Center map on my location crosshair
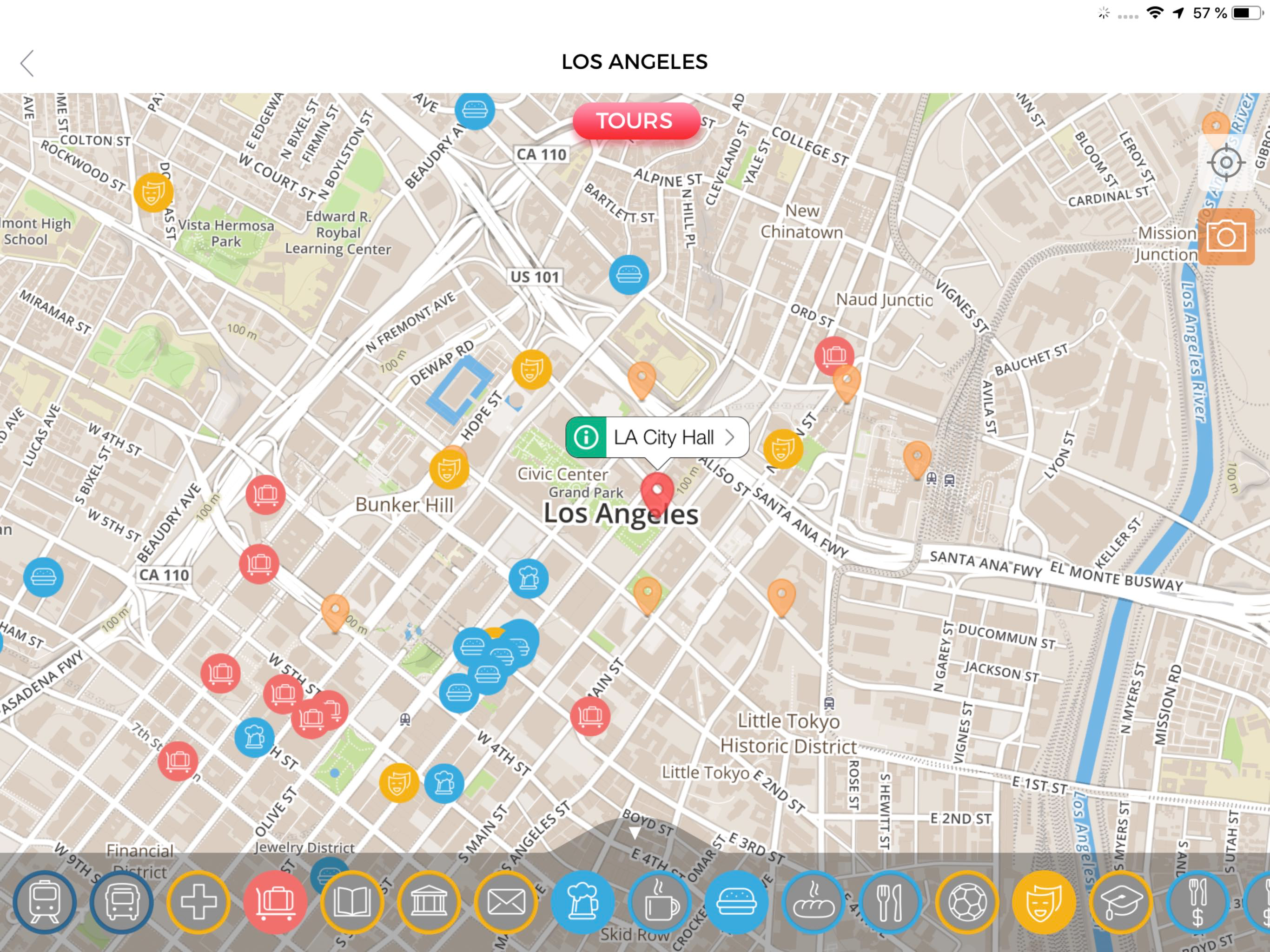Screen dimensions: 1270x952 [1226, 163]
